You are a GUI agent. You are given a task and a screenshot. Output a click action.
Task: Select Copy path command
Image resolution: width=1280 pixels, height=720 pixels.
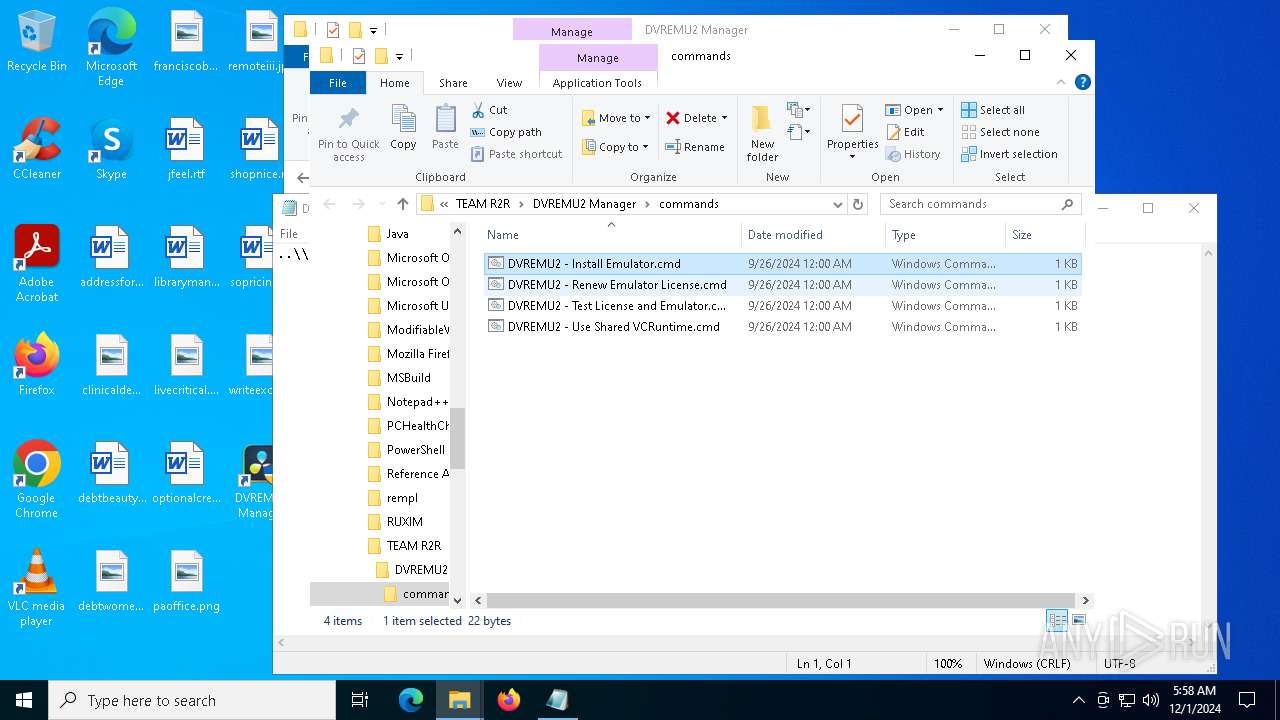[506, 132]
